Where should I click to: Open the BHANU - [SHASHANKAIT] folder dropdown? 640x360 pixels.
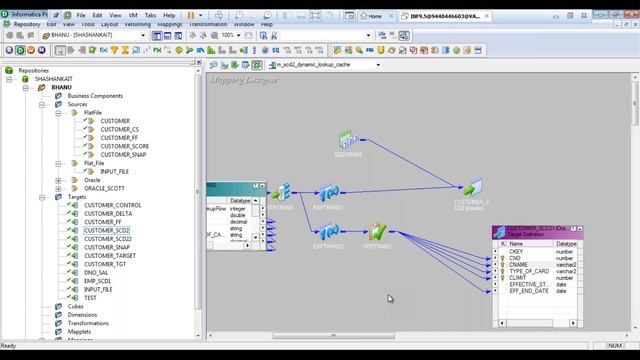[143, 36]
